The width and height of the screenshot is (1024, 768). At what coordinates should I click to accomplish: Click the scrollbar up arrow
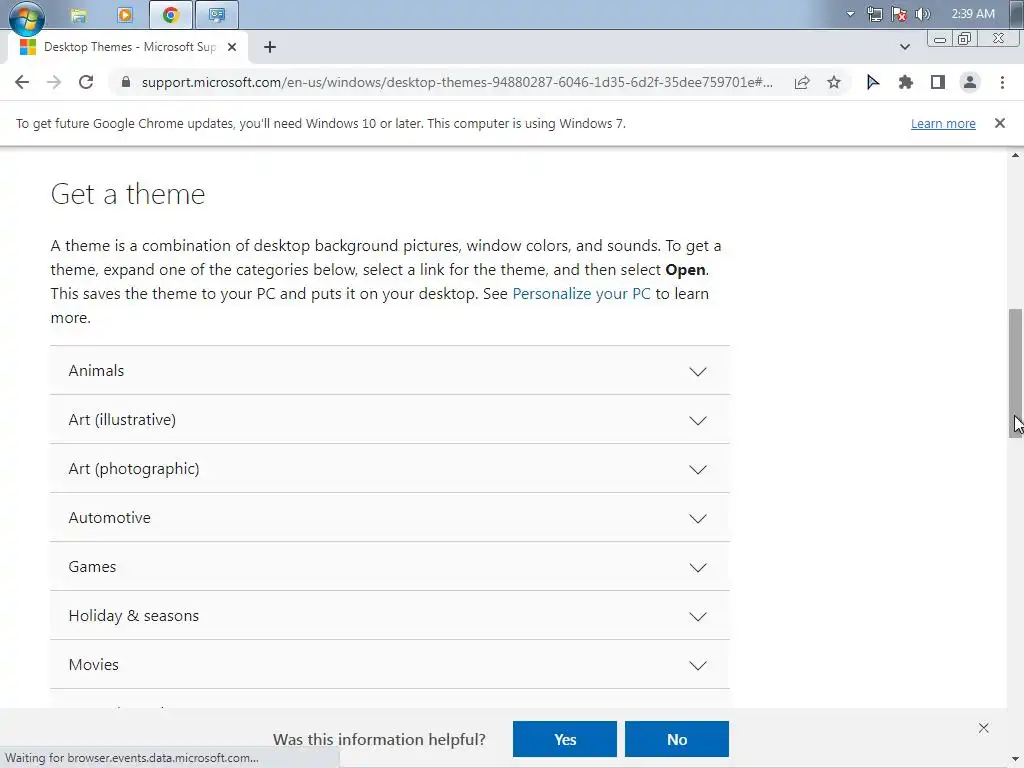point(1015,155)
